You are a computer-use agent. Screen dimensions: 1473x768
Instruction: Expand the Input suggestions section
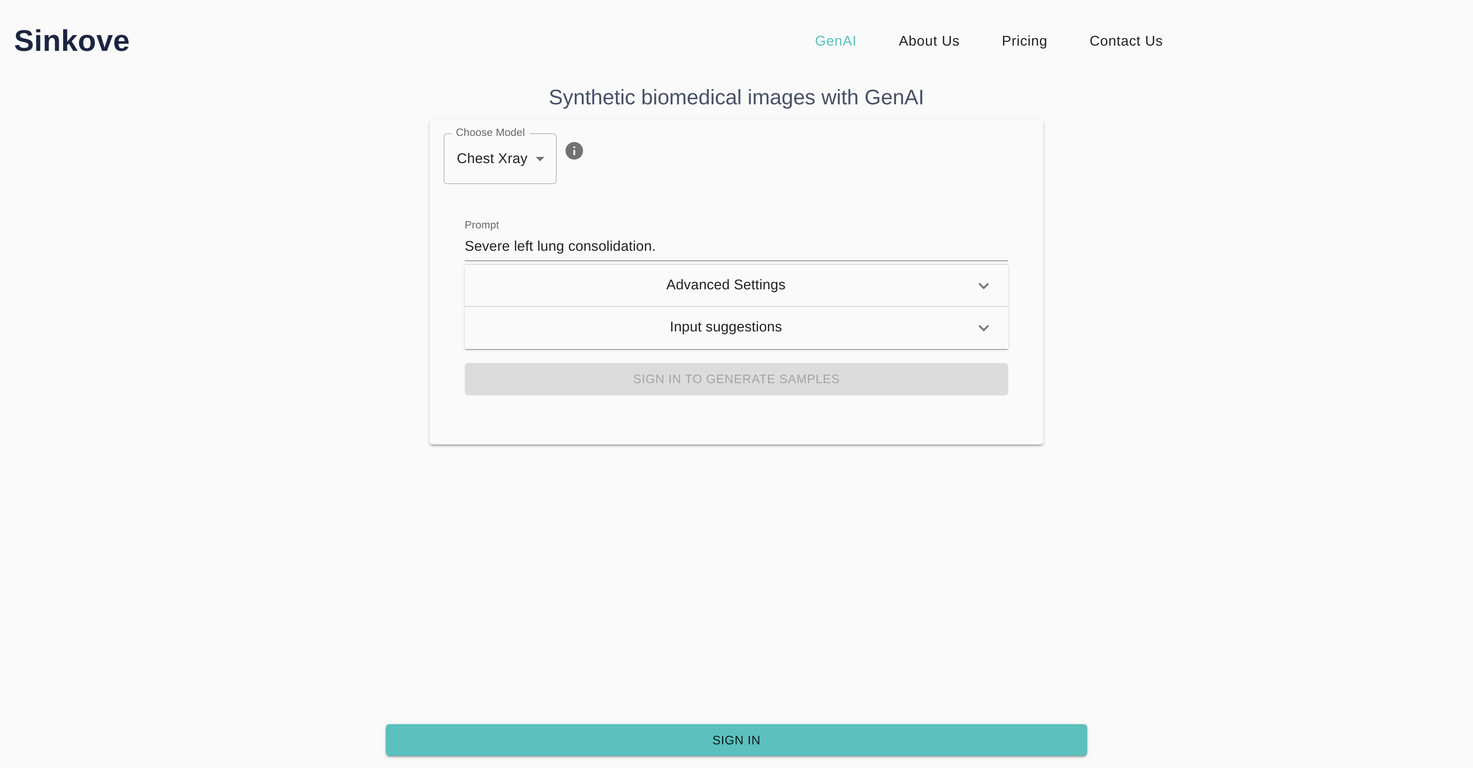(725, 327)
